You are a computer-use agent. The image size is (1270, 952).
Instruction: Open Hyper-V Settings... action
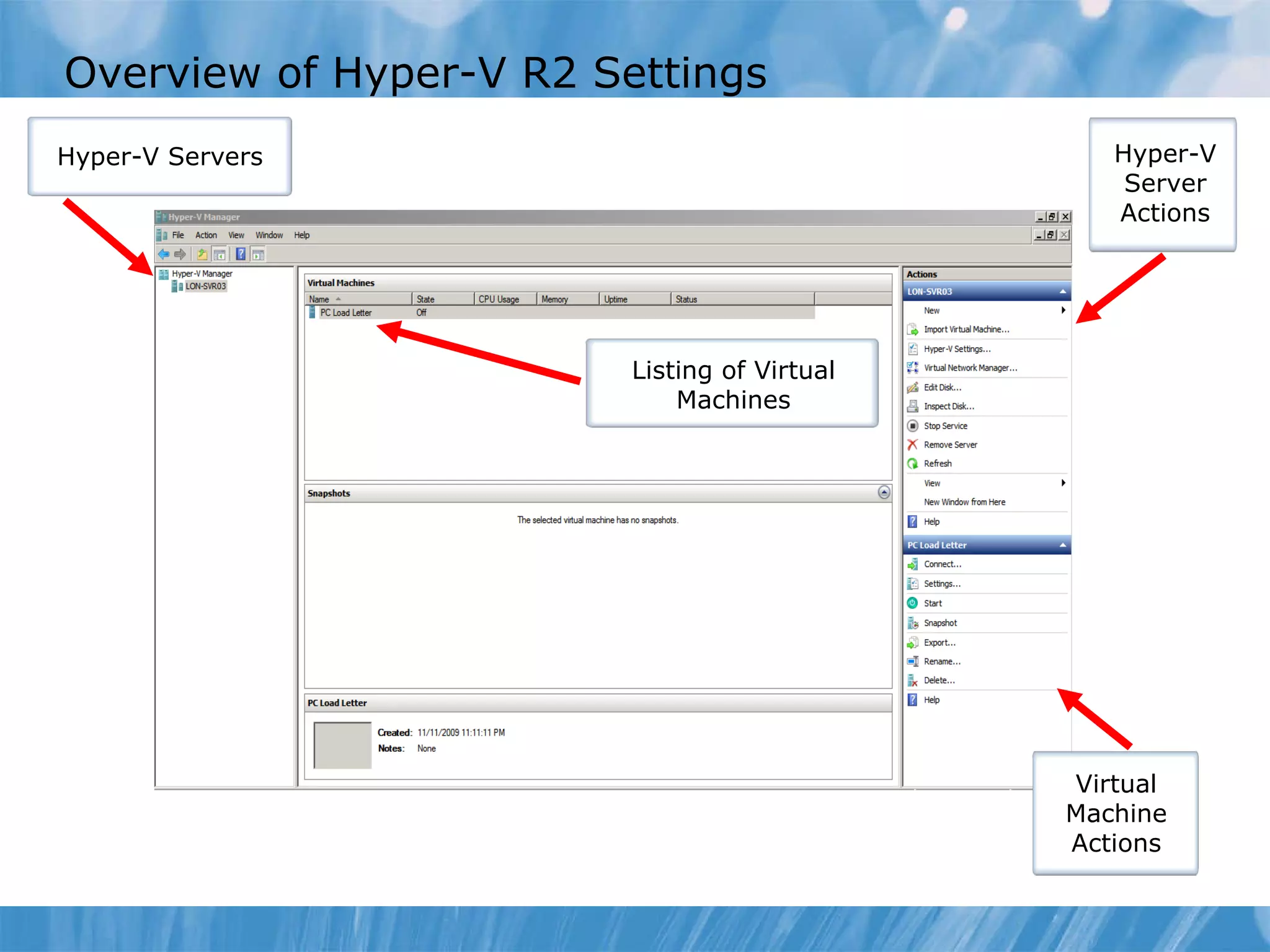[957, 349]
